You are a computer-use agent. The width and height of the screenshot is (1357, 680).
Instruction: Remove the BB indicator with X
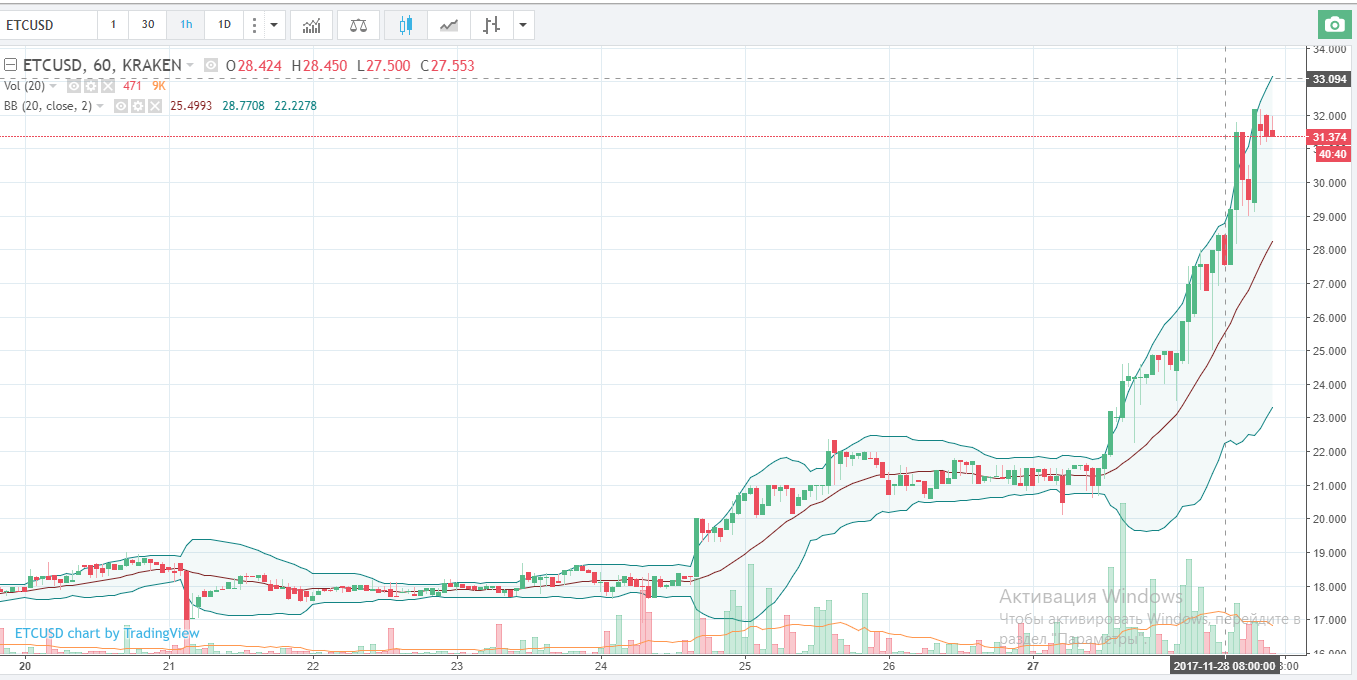pyautogui.click(x=154, y=106)
